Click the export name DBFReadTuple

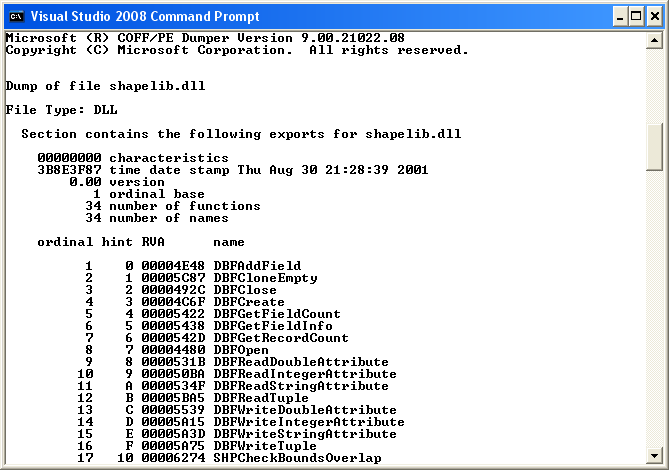261,397
